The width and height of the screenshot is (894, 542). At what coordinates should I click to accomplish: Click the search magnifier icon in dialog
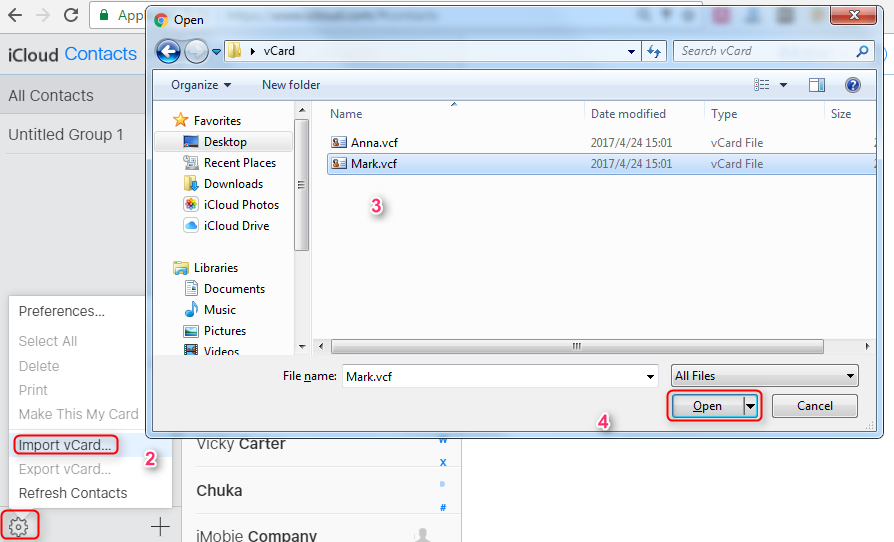pyautogui.click(x=863, y=51)
